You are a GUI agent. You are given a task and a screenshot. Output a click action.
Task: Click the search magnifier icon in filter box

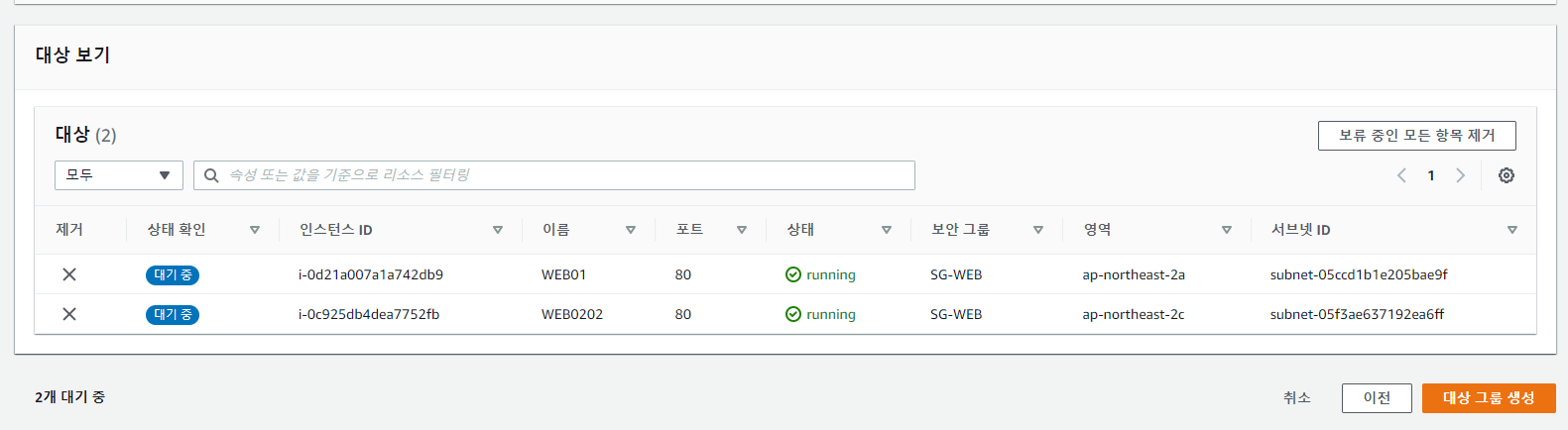coord(211,175)
